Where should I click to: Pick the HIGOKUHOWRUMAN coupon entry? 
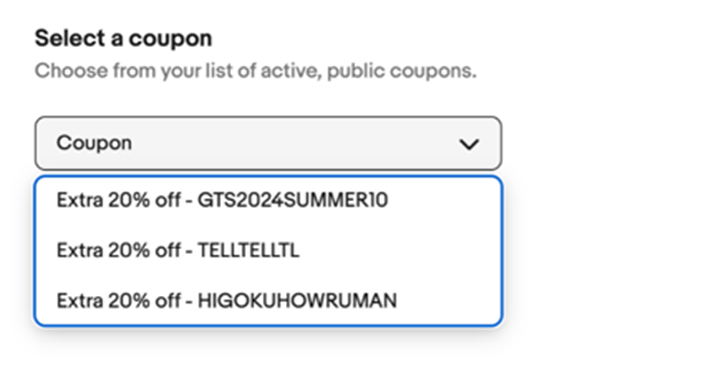[268, 301]
